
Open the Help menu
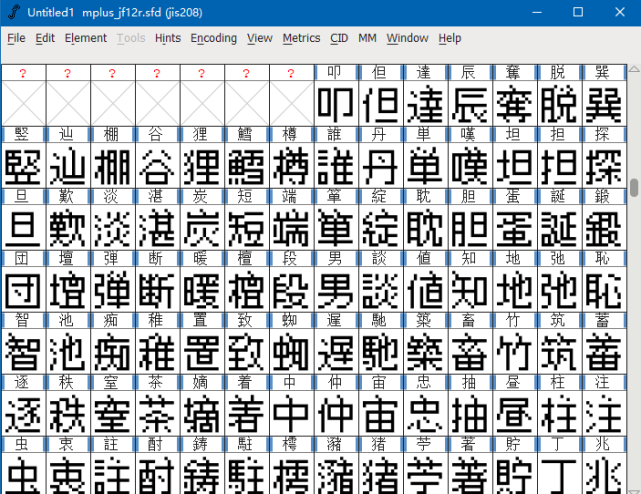pos(450,38)
